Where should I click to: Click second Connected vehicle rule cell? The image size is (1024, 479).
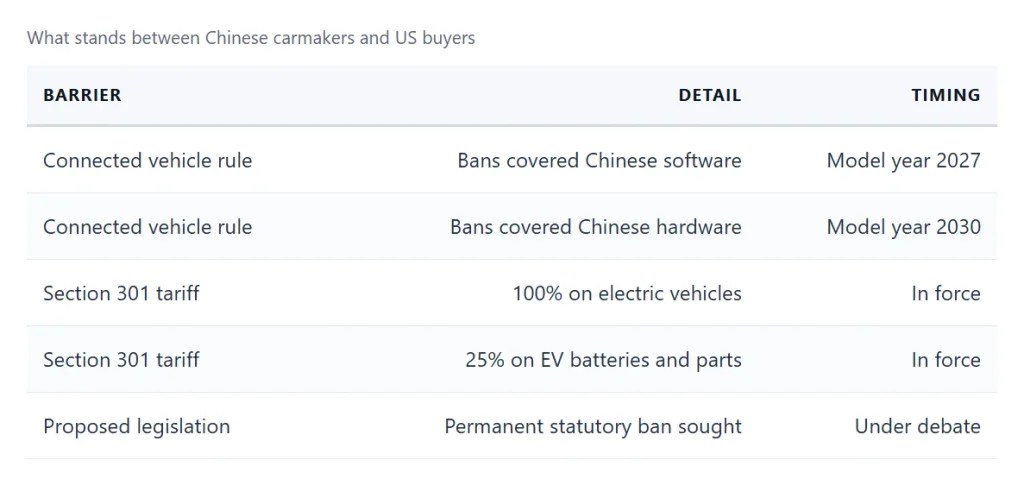pyautogui.click(x=148, y=227)
